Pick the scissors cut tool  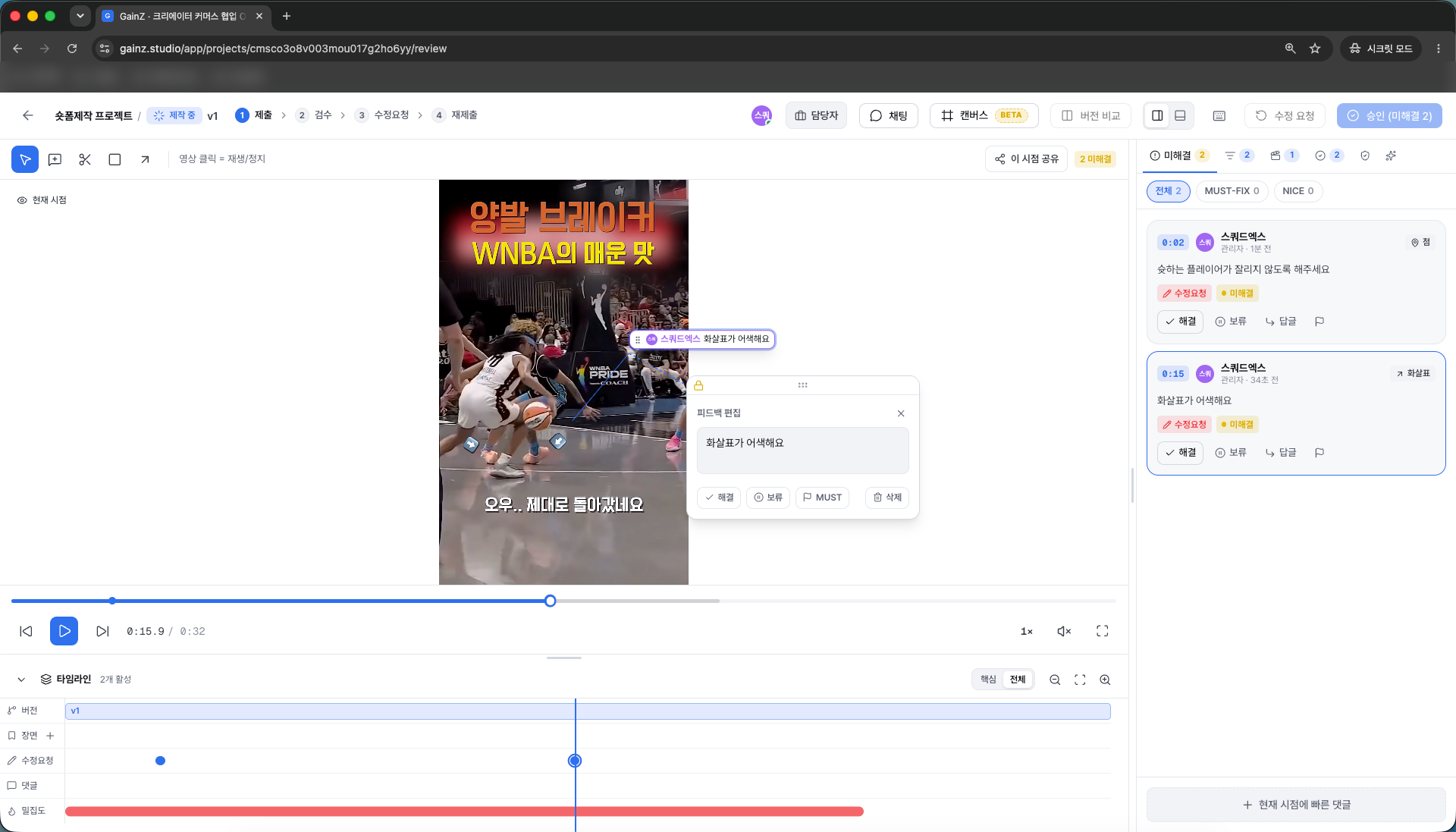[x=85, y=159]
